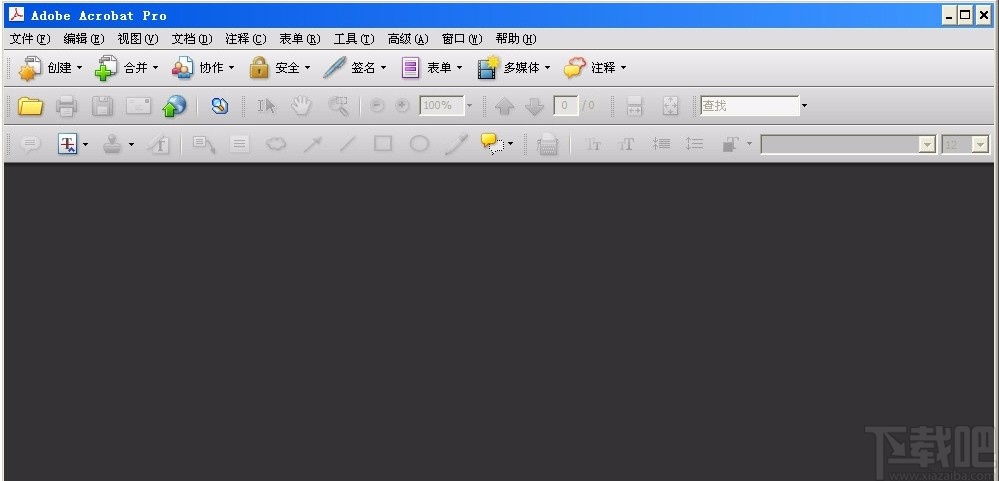999x481 pixels.
Task: Select the Line drawing tool icon
Action: click(x=347, y=145)
